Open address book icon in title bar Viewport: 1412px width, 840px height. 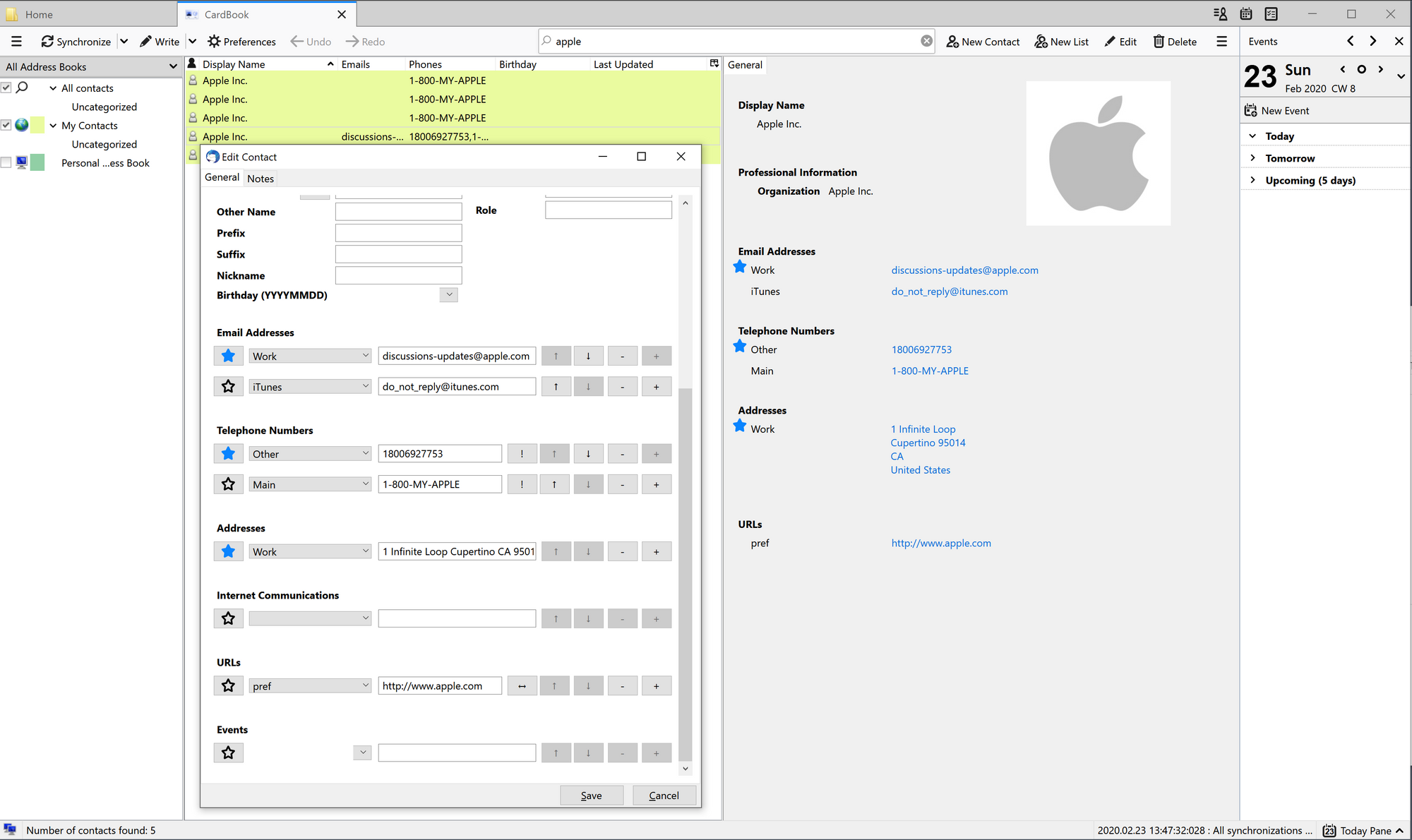pyautogui.click(x=1220, y=14)
